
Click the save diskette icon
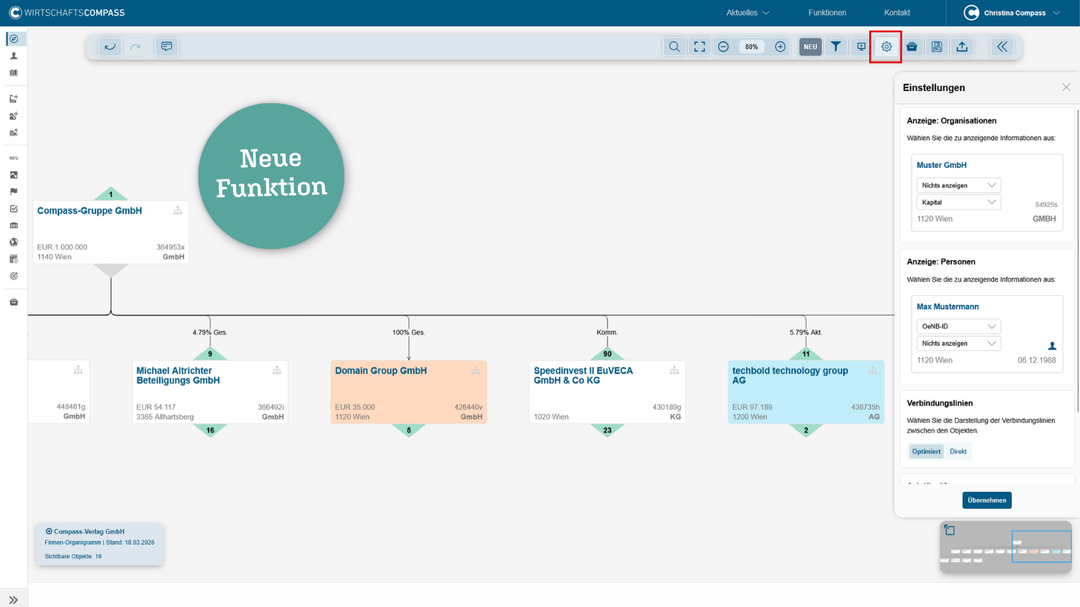(936, 47)
